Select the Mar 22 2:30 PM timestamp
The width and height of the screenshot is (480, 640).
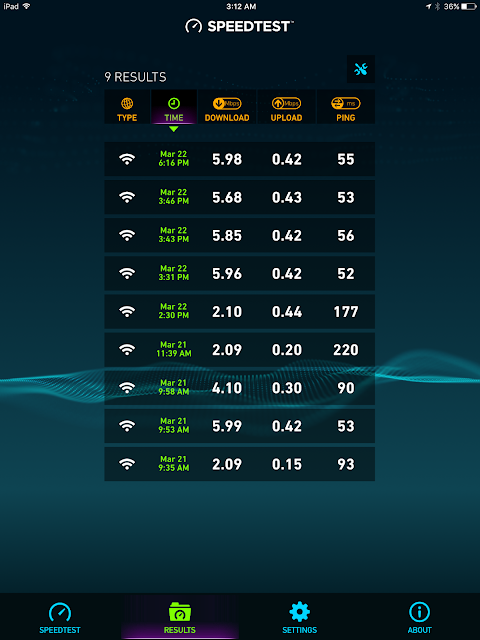pyautogui.click(x=174, y=311)
